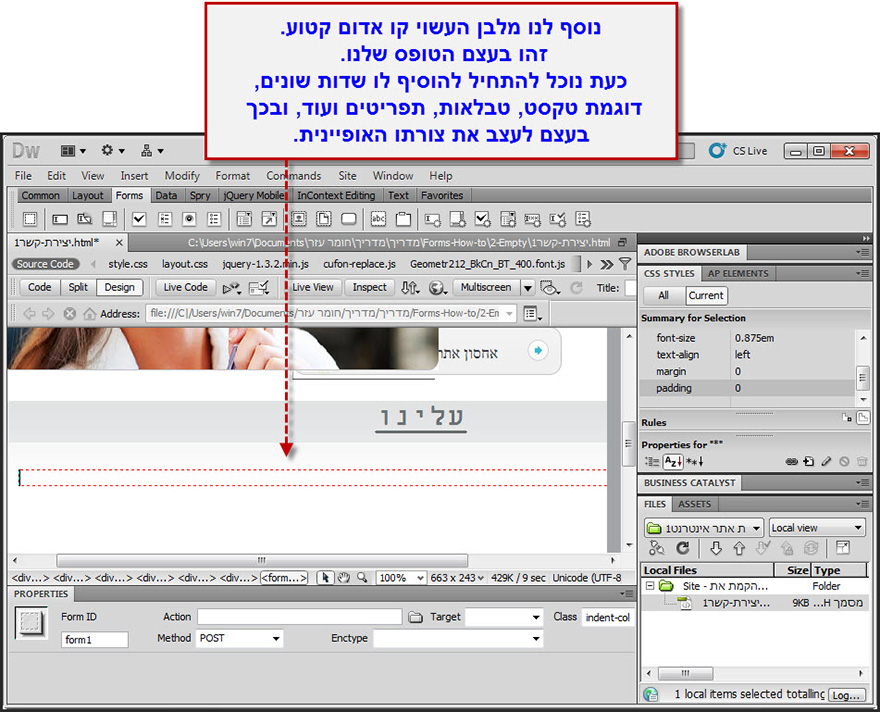Open the Local view dropdown

click(817, 528)
